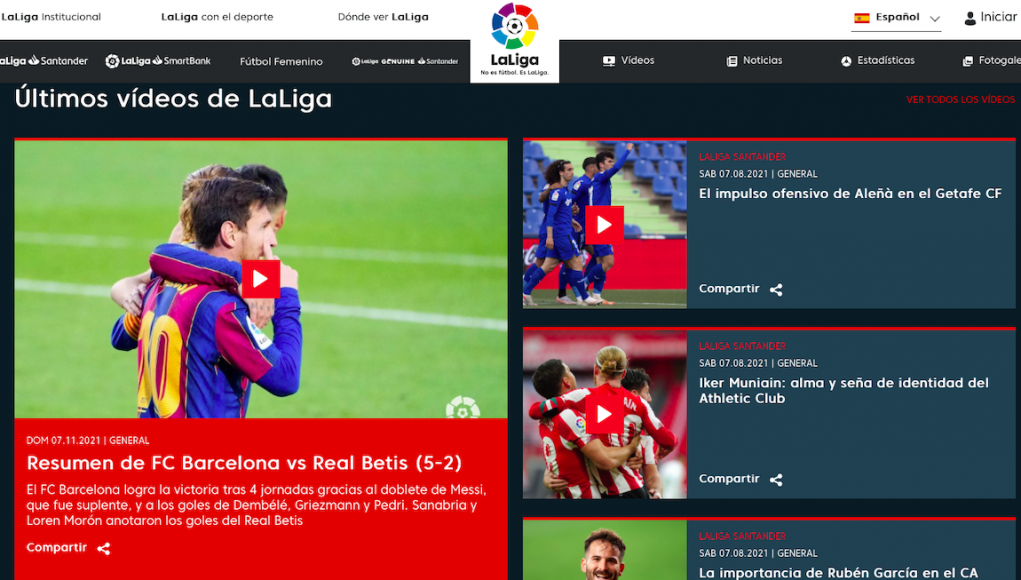Play the Iker Muniain video
The image size is (1021, 580).
click(x=604, y=414)
